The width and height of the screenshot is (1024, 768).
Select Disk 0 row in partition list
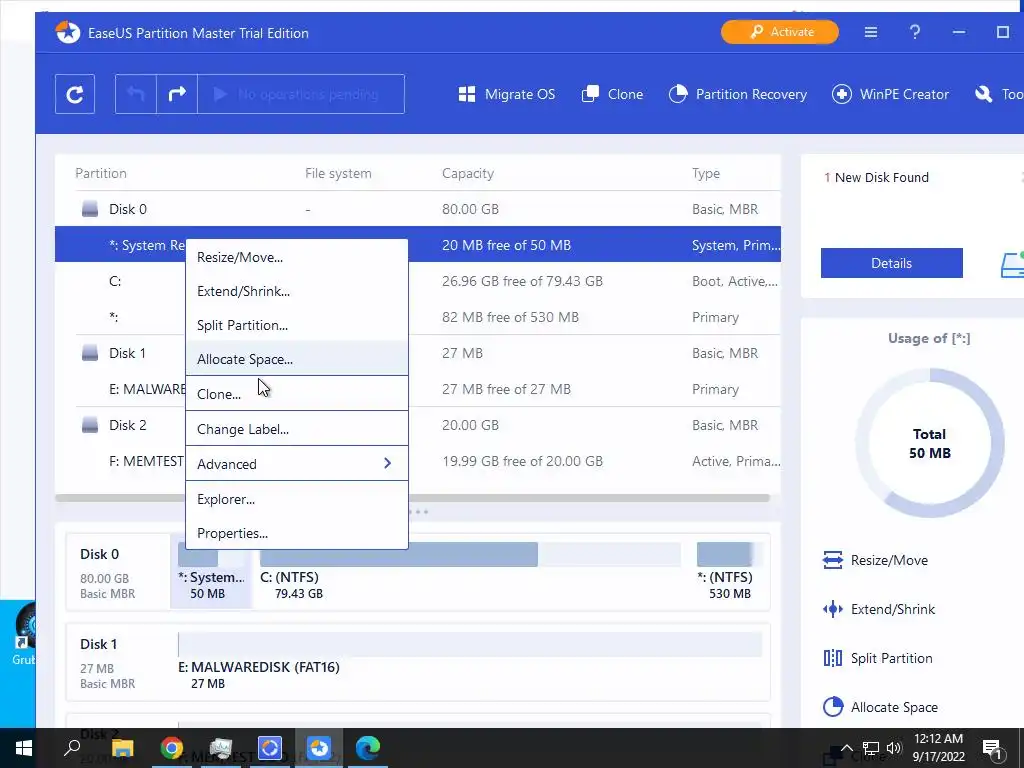(x=418, y=209)
